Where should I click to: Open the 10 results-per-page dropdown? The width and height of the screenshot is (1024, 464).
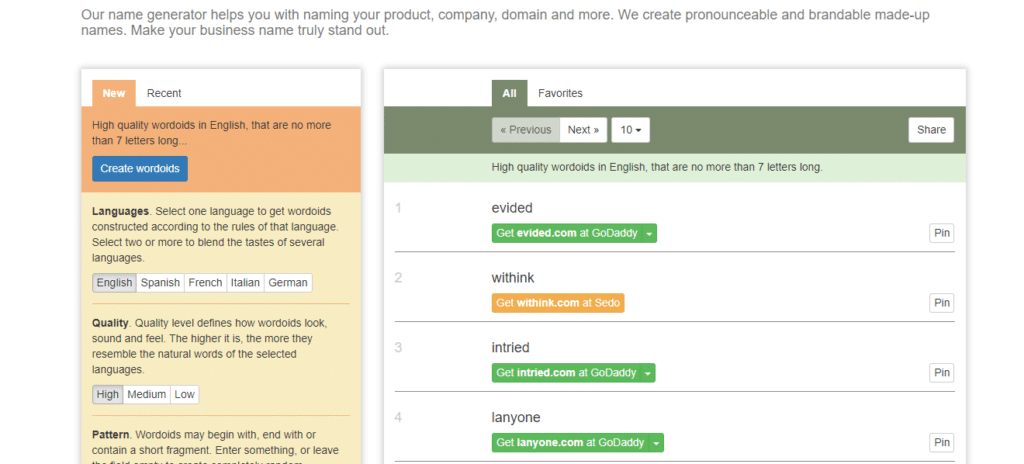(630, 130)
